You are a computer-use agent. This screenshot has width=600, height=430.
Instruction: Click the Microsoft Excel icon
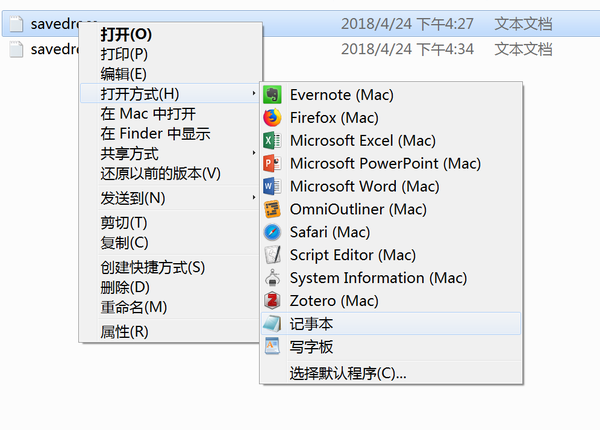click(272, 140)
